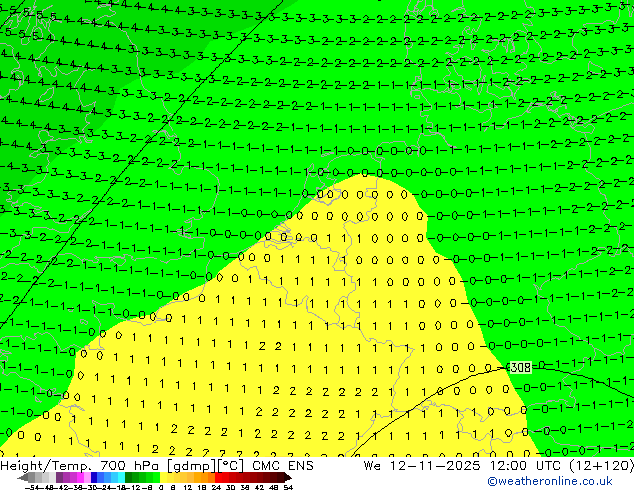
Task: Select the cyan swatch in the legend
Action: pos(121,477)
